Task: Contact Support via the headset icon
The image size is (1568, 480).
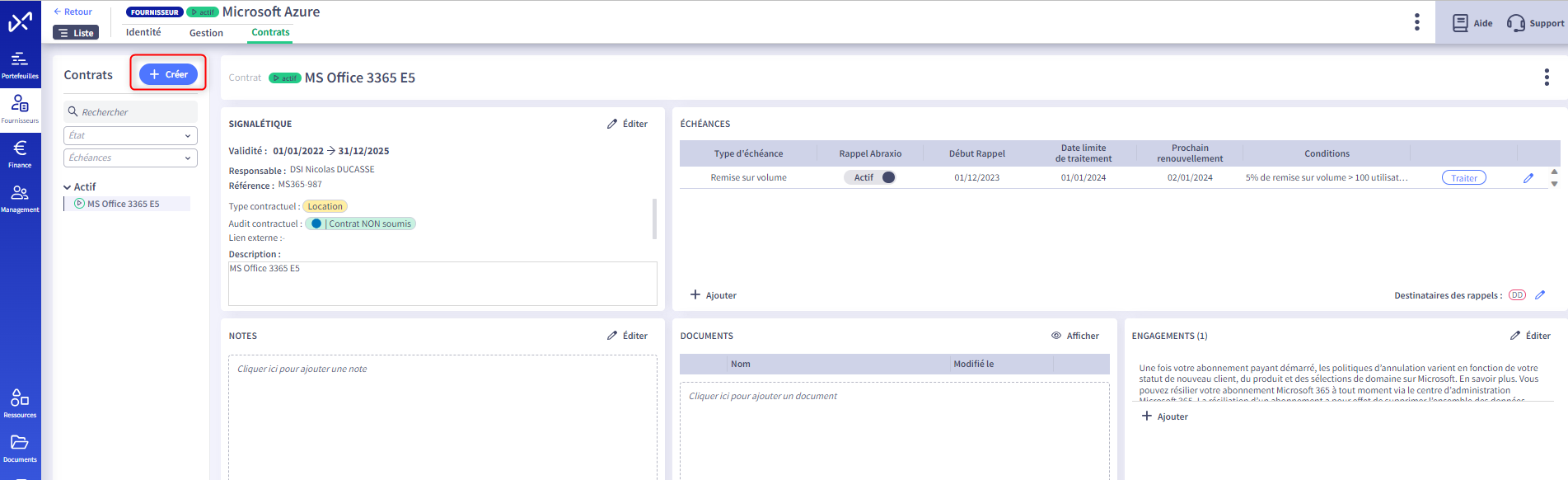Action: [1535, 23]
